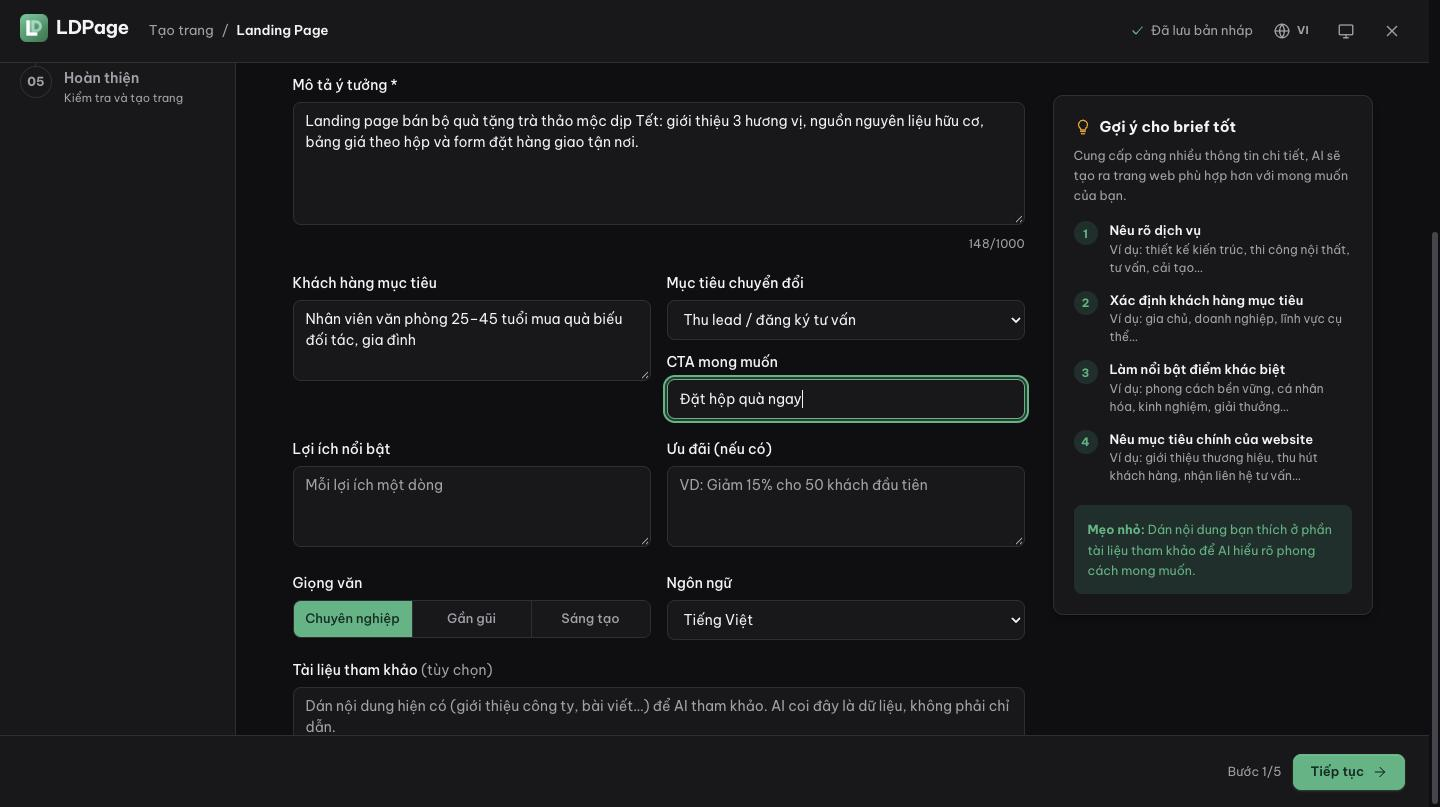This screenshot has height=807, width=1440.
Task: Click tip 3 Làm nổi bật điểm khác biệt
Action: (1212, 387)
